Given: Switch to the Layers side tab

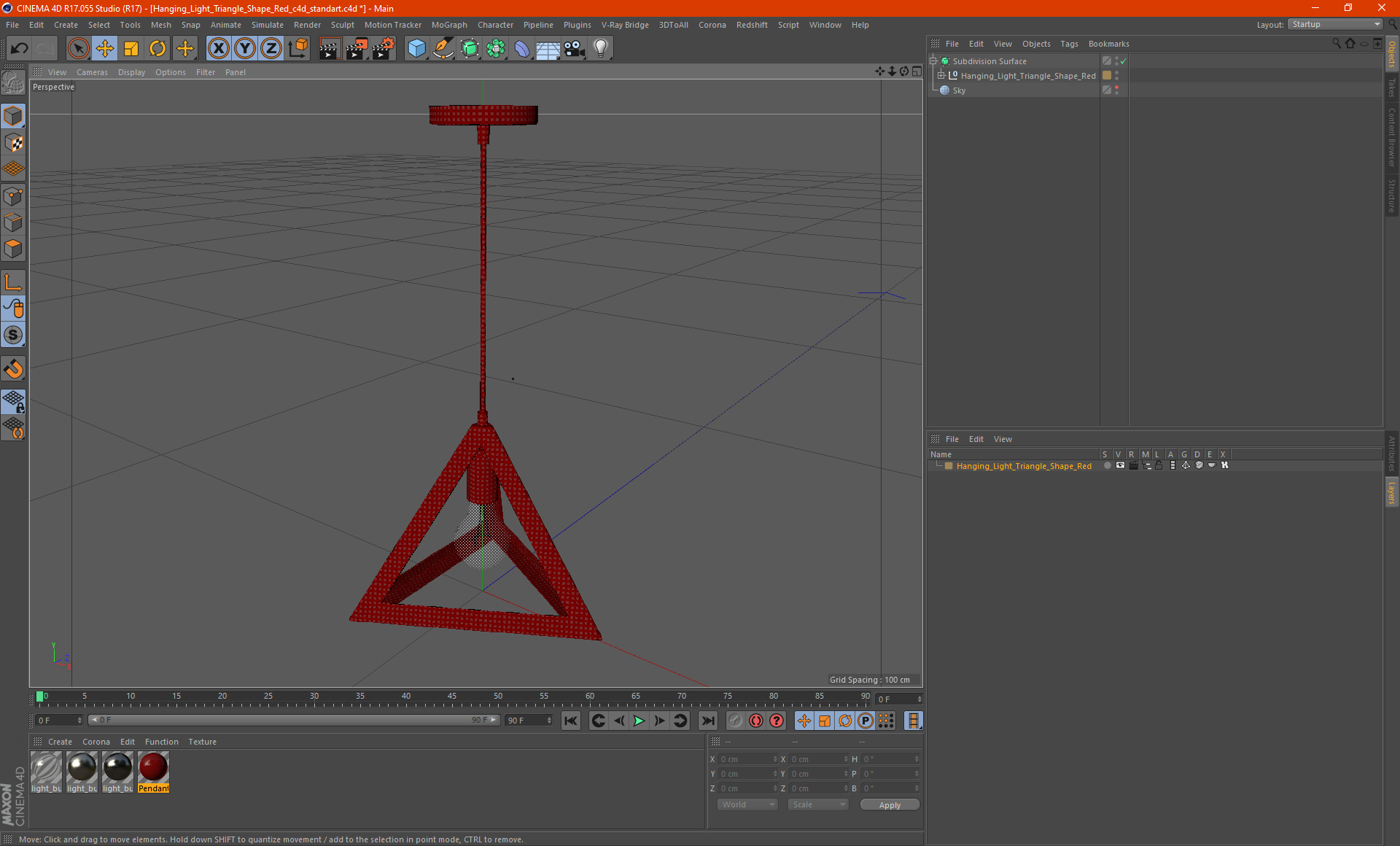Looking at the screenshot, I should 1392,492.
